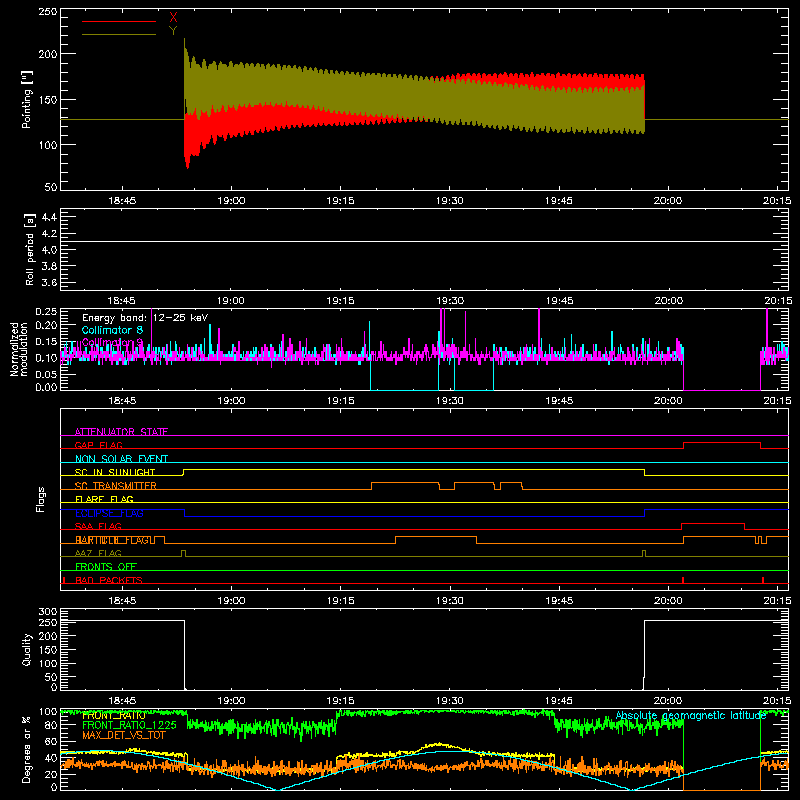Select the SC_IN_SUNLIGHT flag label
This screenshot has height=800, width=800.
pyautogui.click(x=115, y=472)
